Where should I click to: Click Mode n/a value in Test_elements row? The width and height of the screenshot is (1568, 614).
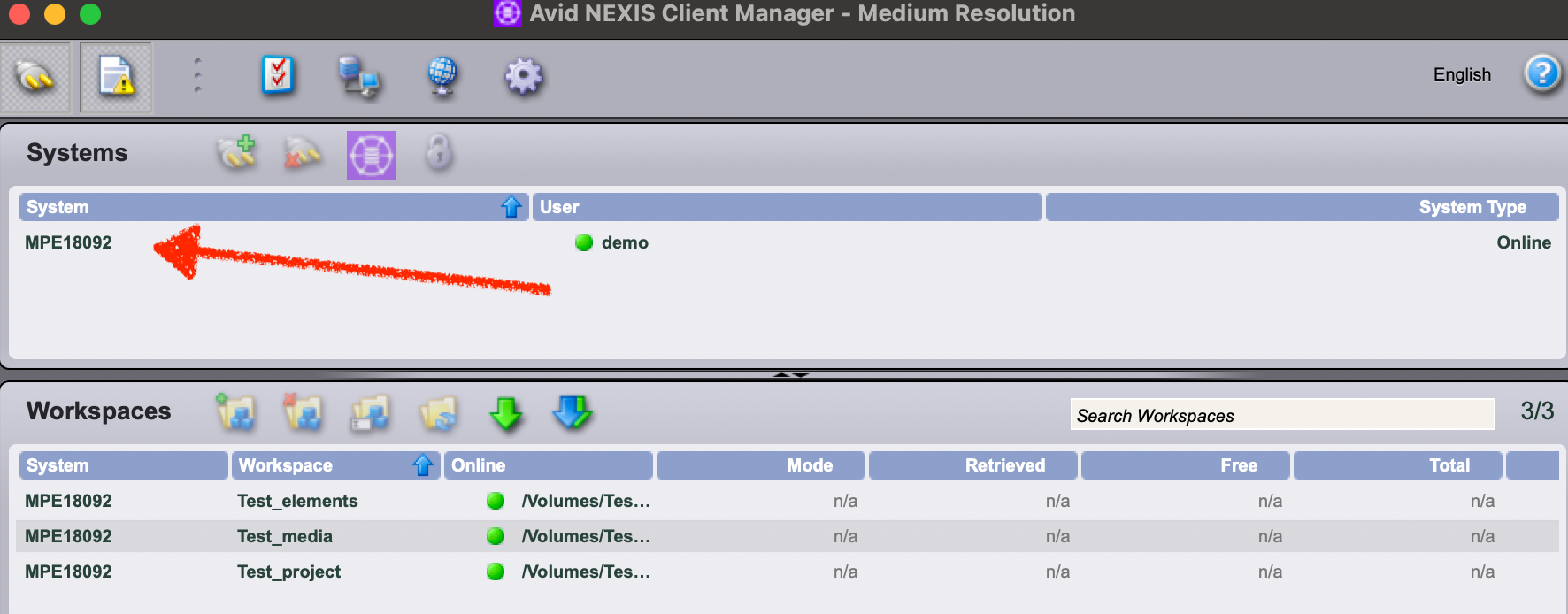coord(845,501)
